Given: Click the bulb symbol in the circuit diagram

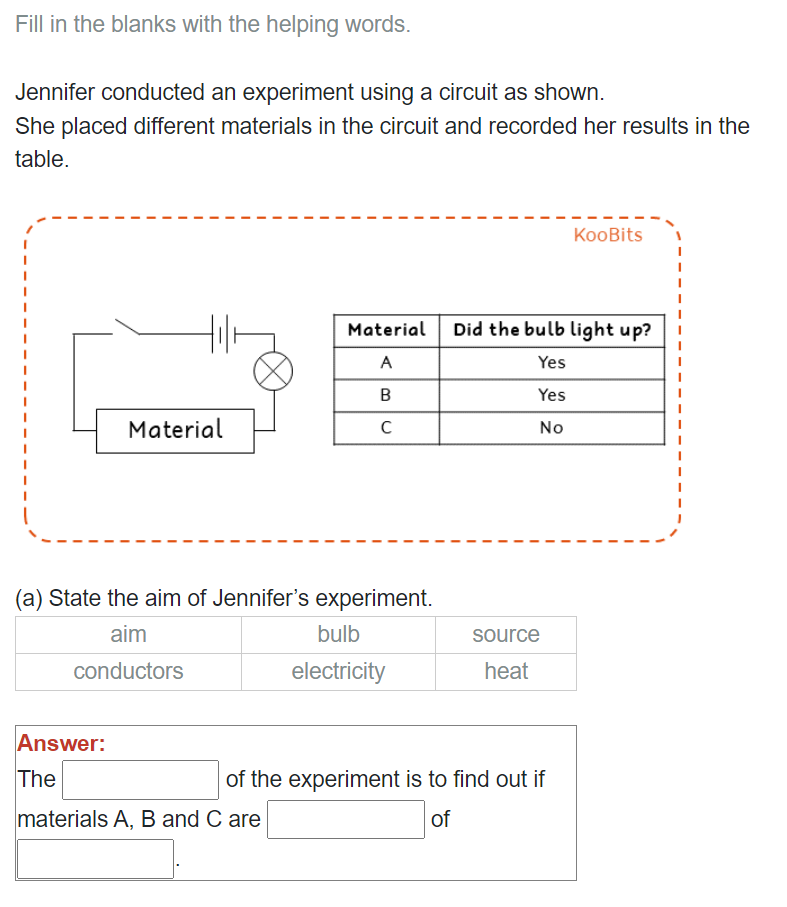Looking at the screenshot, I should pos(272,371).
